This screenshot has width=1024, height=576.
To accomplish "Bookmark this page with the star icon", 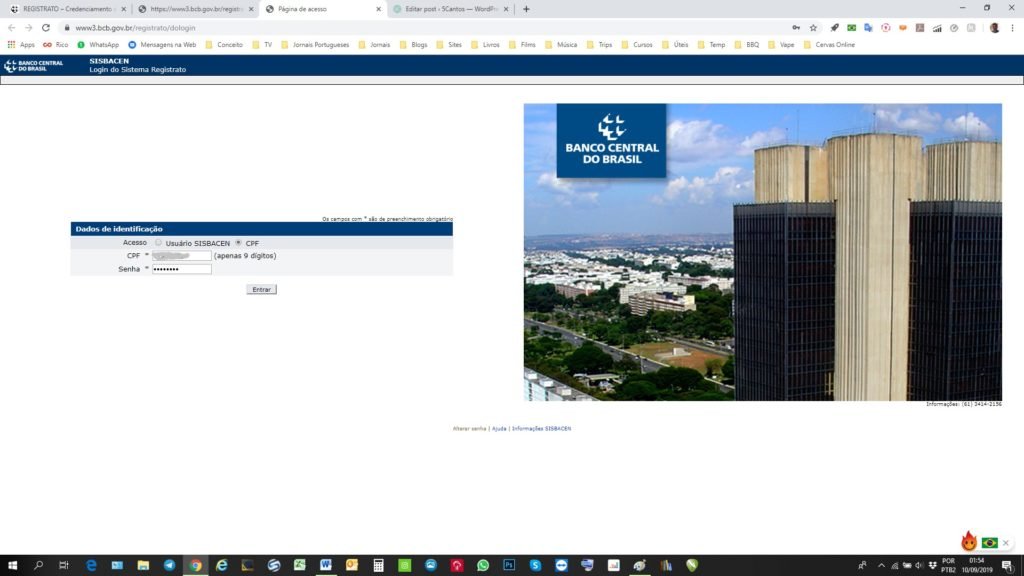I will (x=813, y=27).
